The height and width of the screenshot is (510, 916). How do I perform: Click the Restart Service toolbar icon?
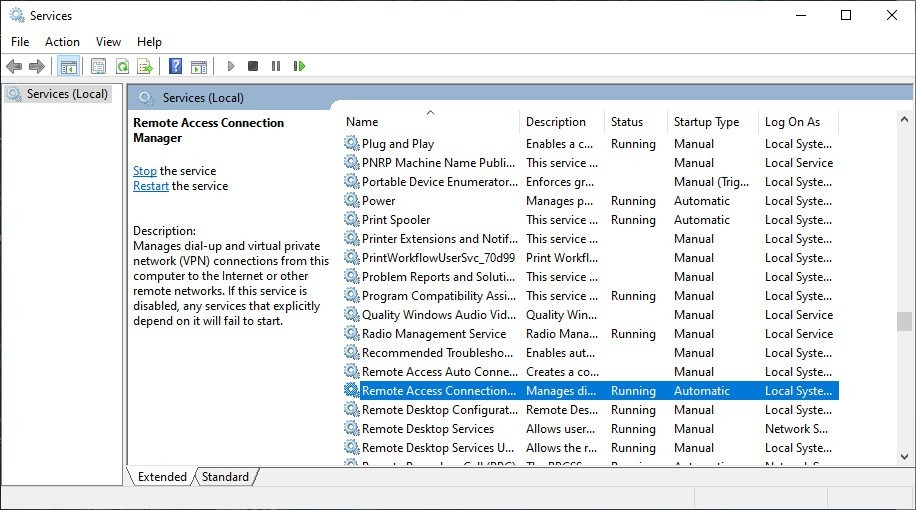[x=299, y=66]
